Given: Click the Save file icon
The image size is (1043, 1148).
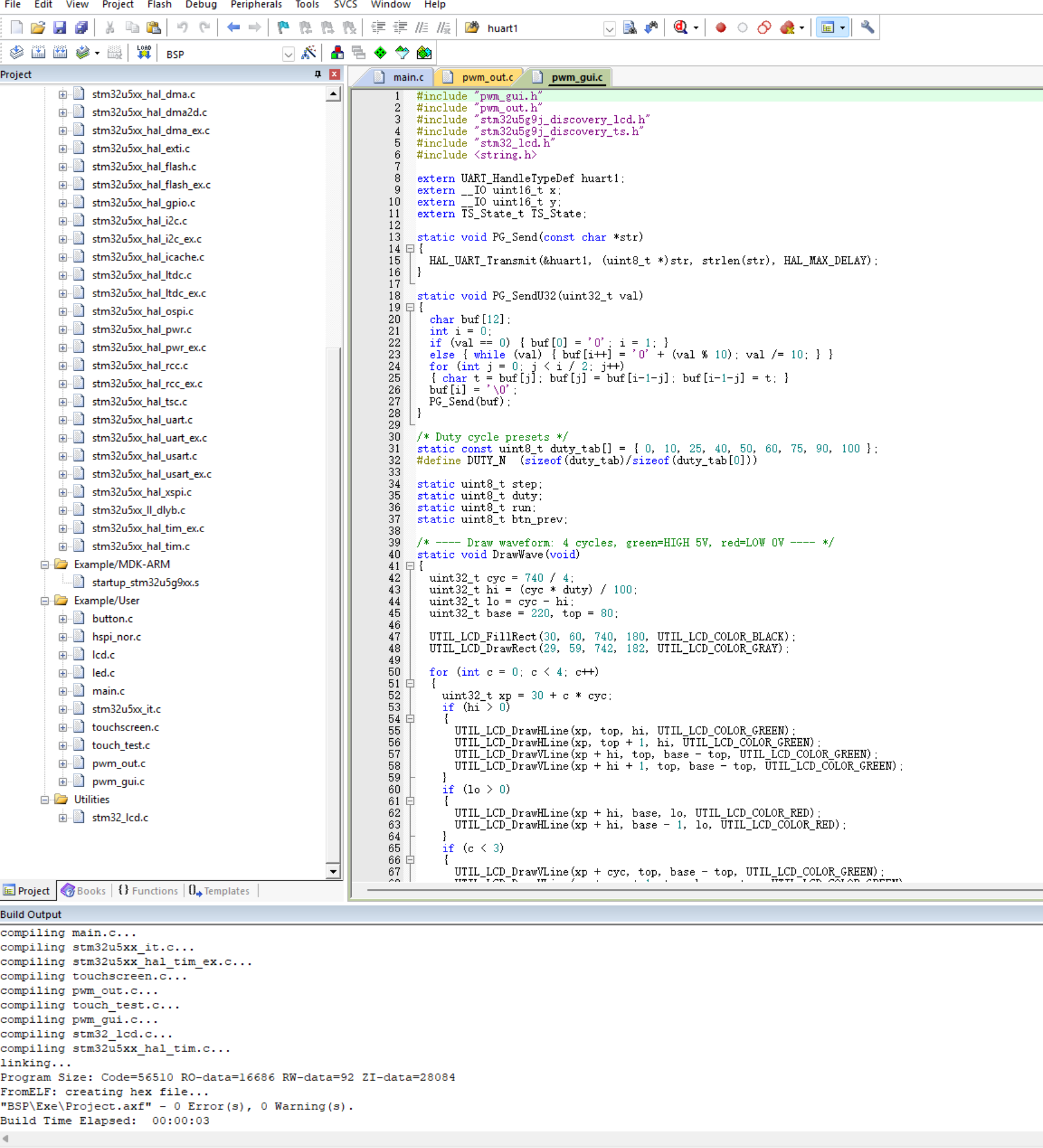Looking at the screenshot, I should 59,28.
